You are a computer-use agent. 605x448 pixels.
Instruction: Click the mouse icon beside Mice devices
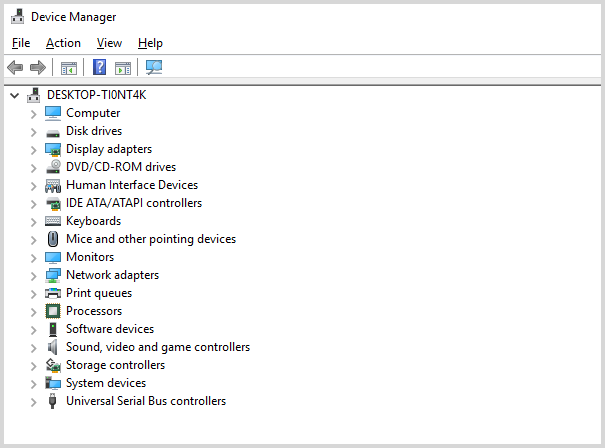pos(53,239)
